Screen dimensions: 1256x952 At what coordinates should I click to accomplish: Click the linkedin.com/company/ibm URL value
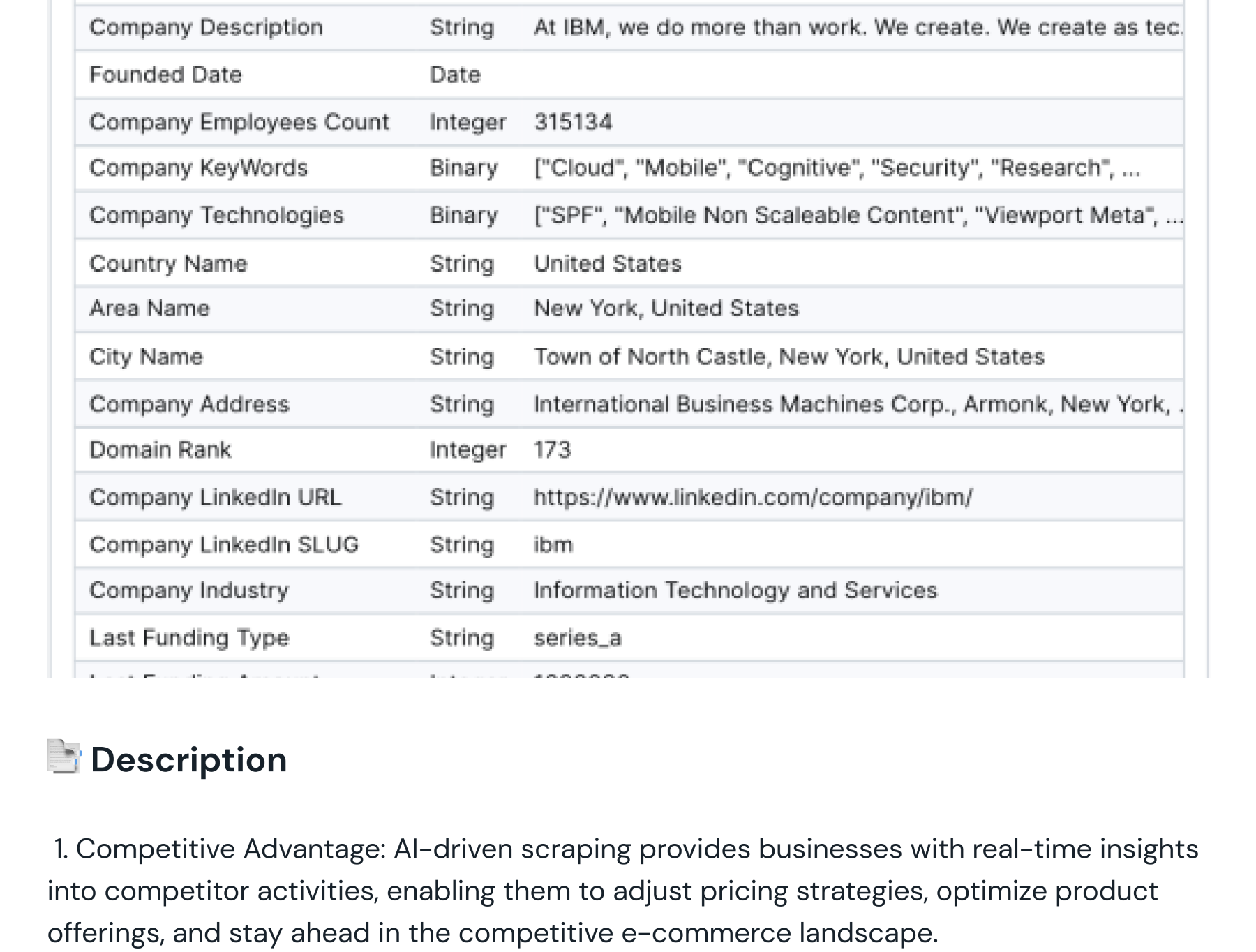click(753, 498)
